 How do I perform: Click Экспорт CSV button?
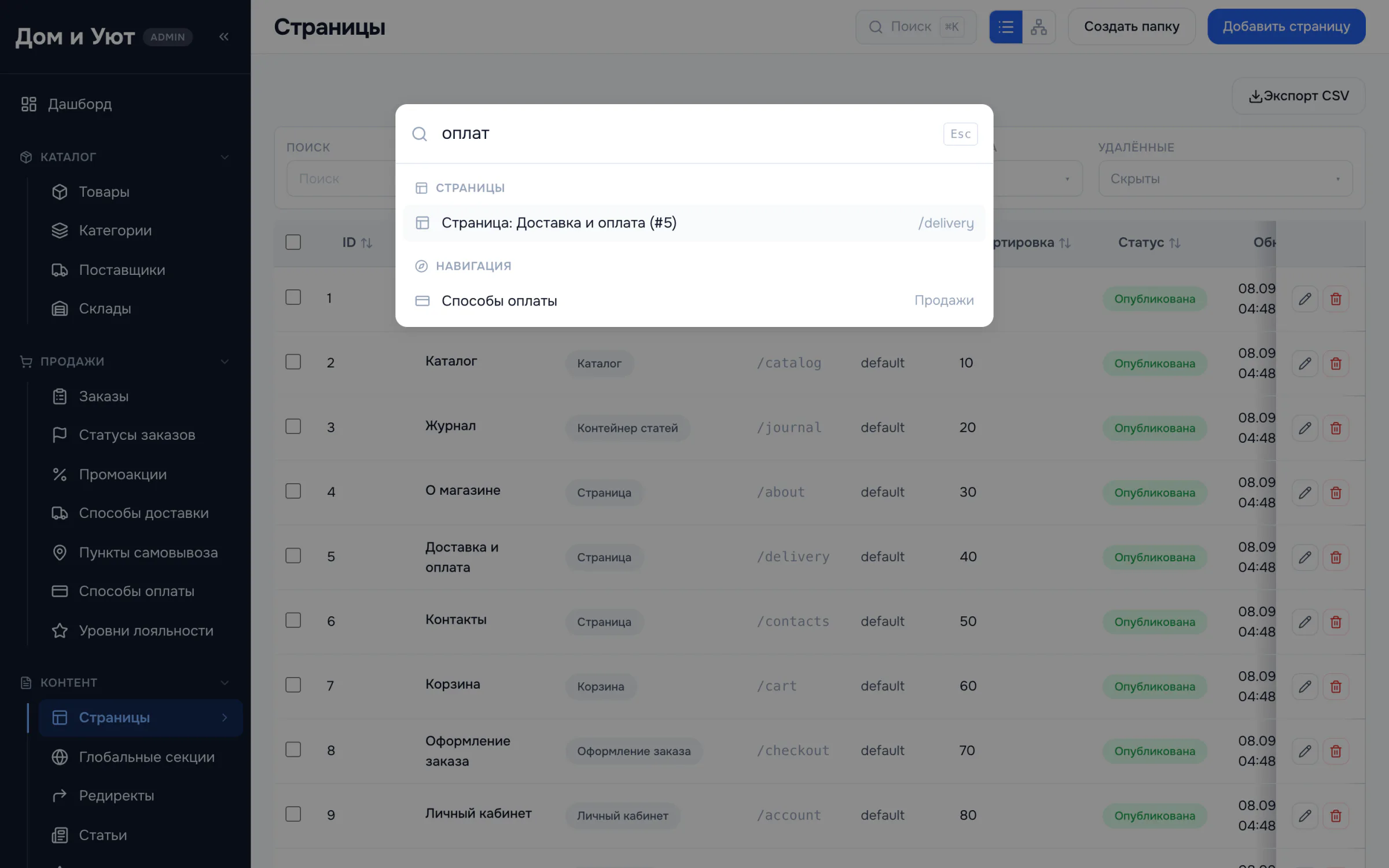pyautogui.click(x=1298, y=96)
